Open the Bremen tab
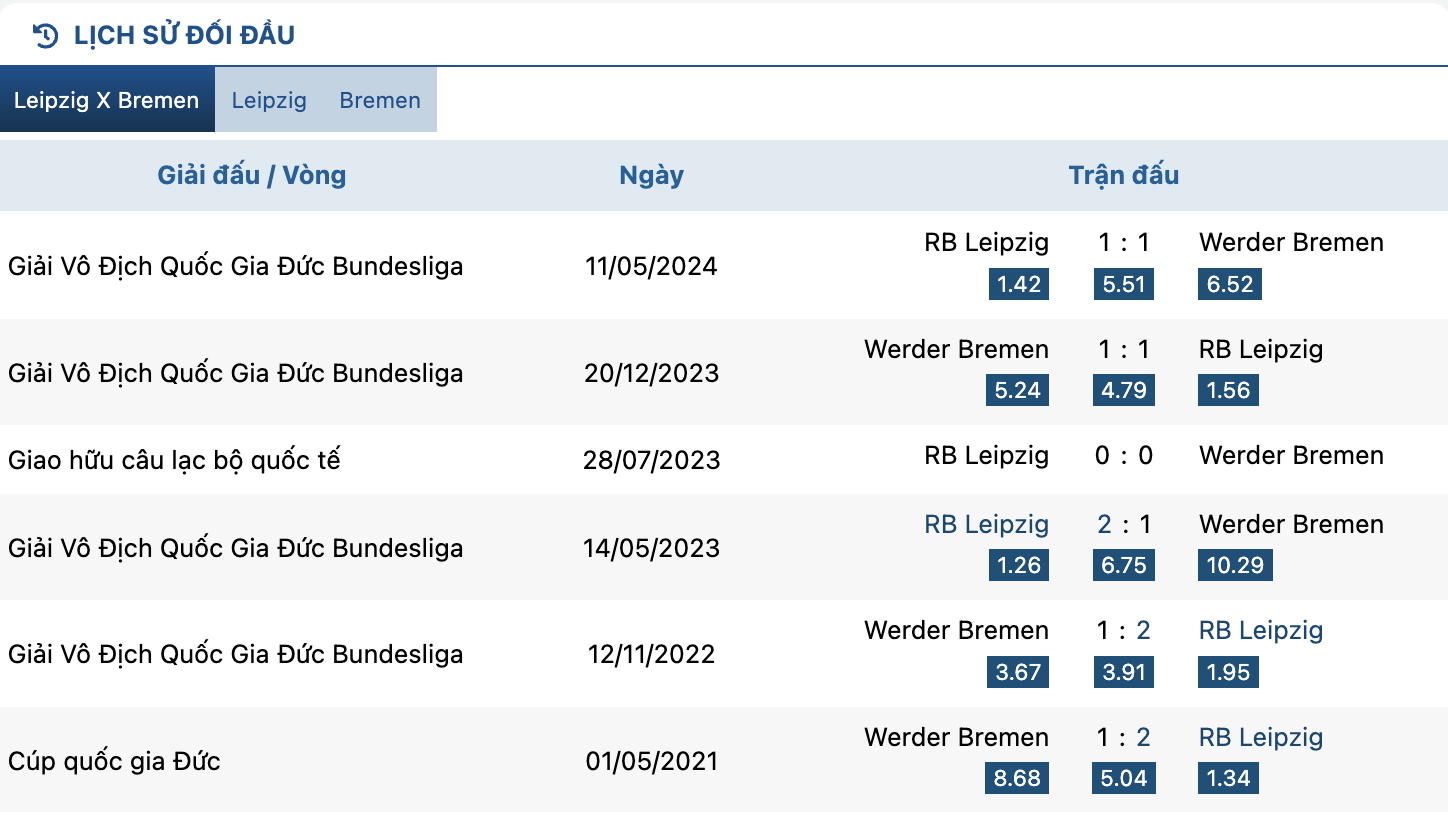1448x818 pixels. coord(380,100)
